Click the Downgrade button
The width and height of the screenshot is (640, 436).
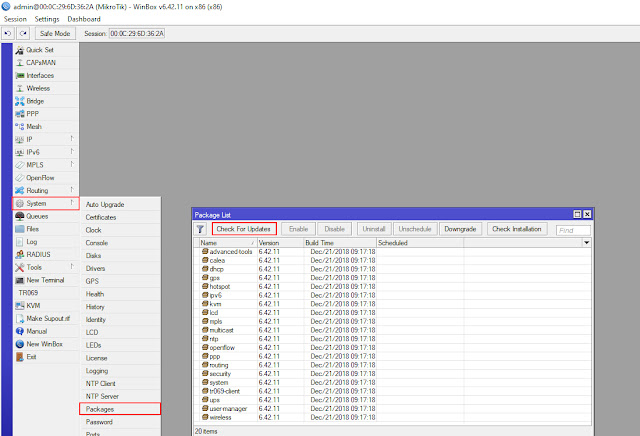(x=460, y=229)
